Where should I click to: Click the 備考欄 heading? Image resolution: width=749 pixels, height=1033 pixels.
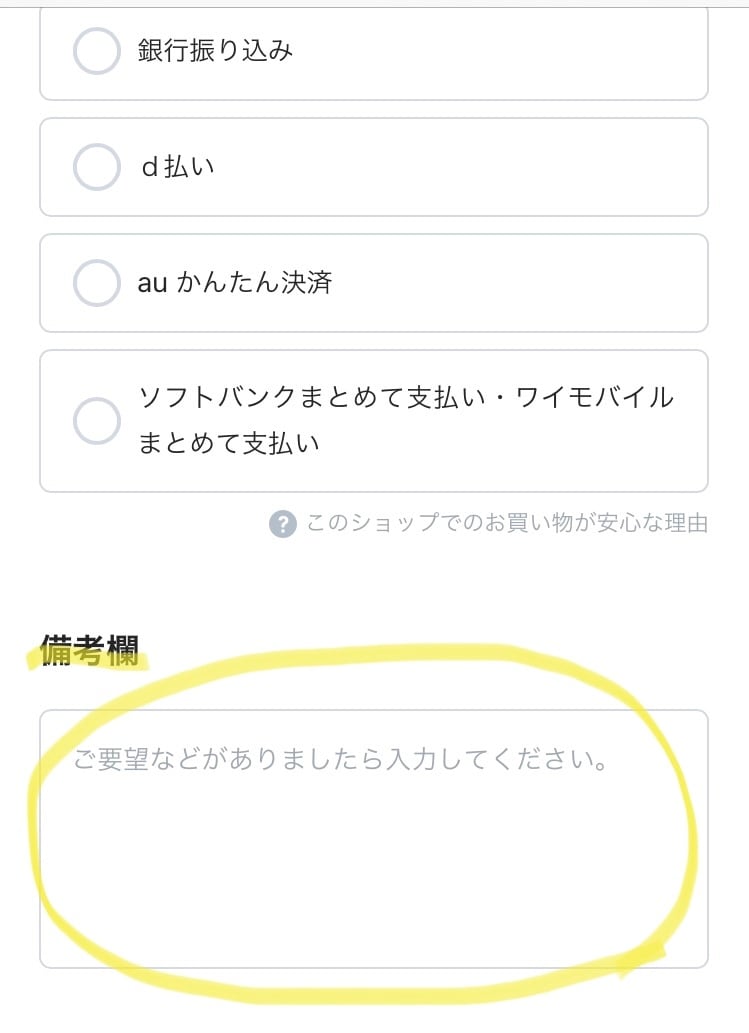pos(89,650)
